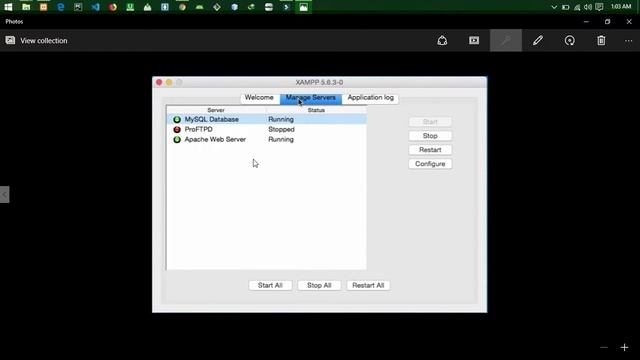Open the three-dot More menu in Photos
This screenshot has height=360, width=640.
[x=629, y=40]
